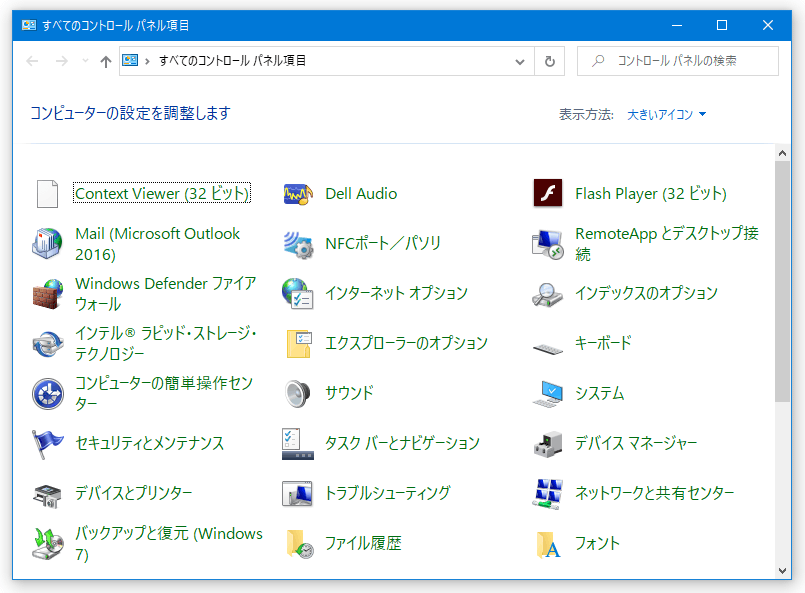
Task: Go up one level with the up arrow
Action: (106, 62)
